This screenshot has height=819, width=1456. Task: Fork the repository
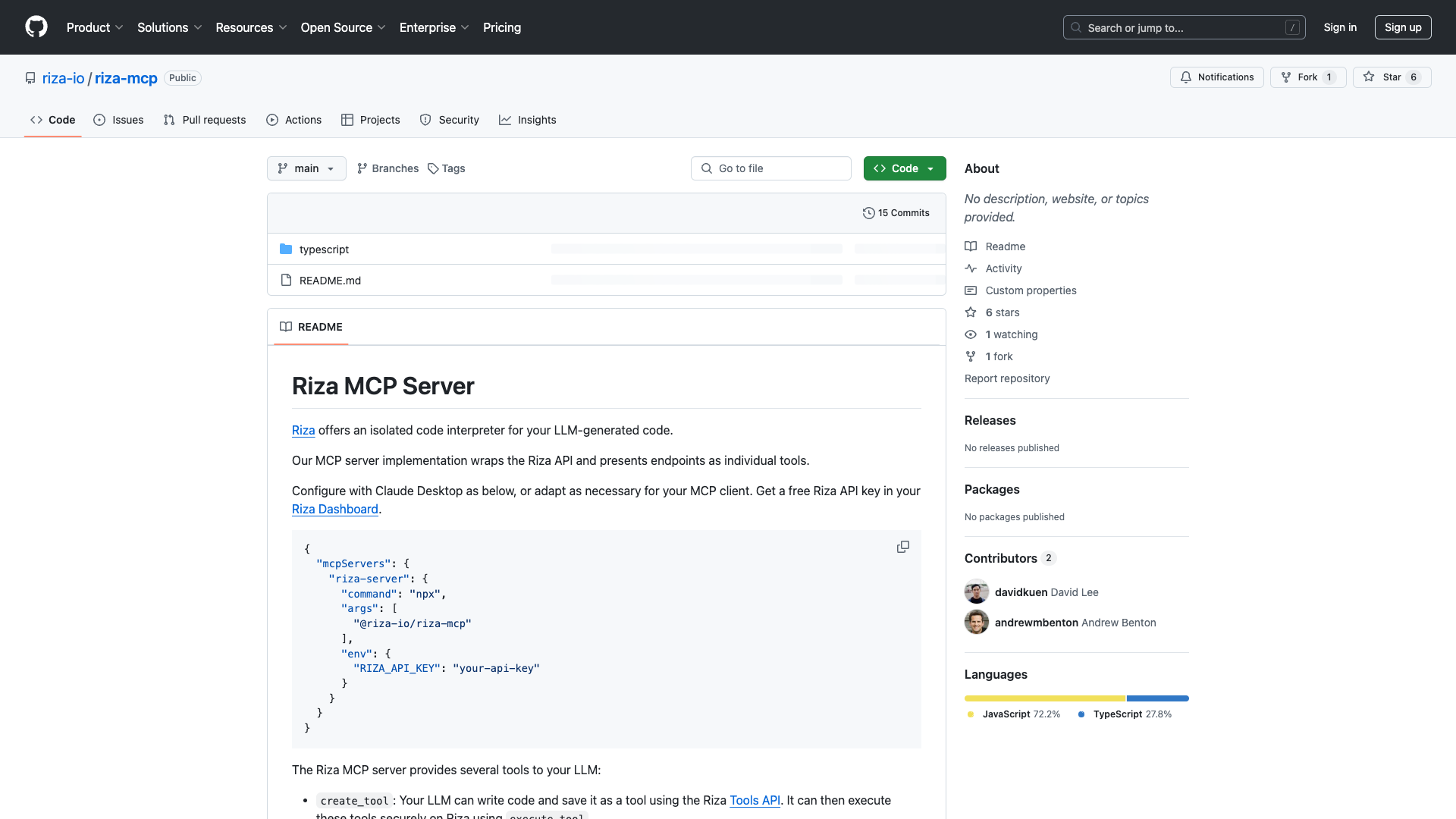[x=1307, y=77]
